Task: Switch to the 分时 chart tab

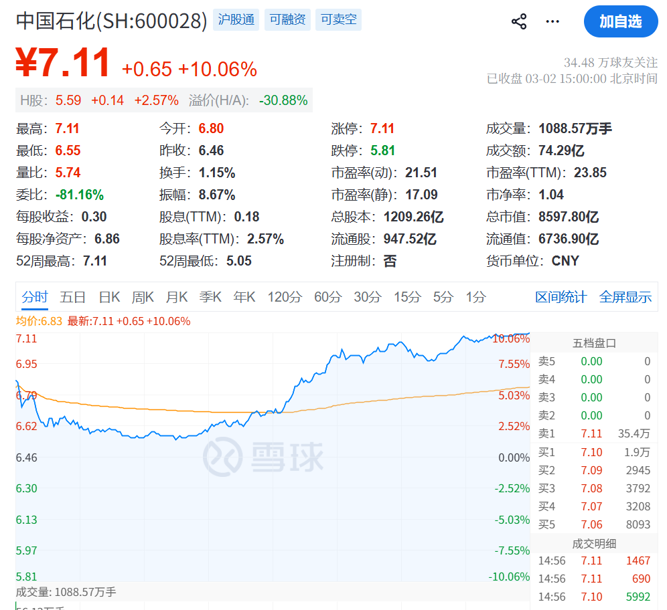Action: click(35, 297)
